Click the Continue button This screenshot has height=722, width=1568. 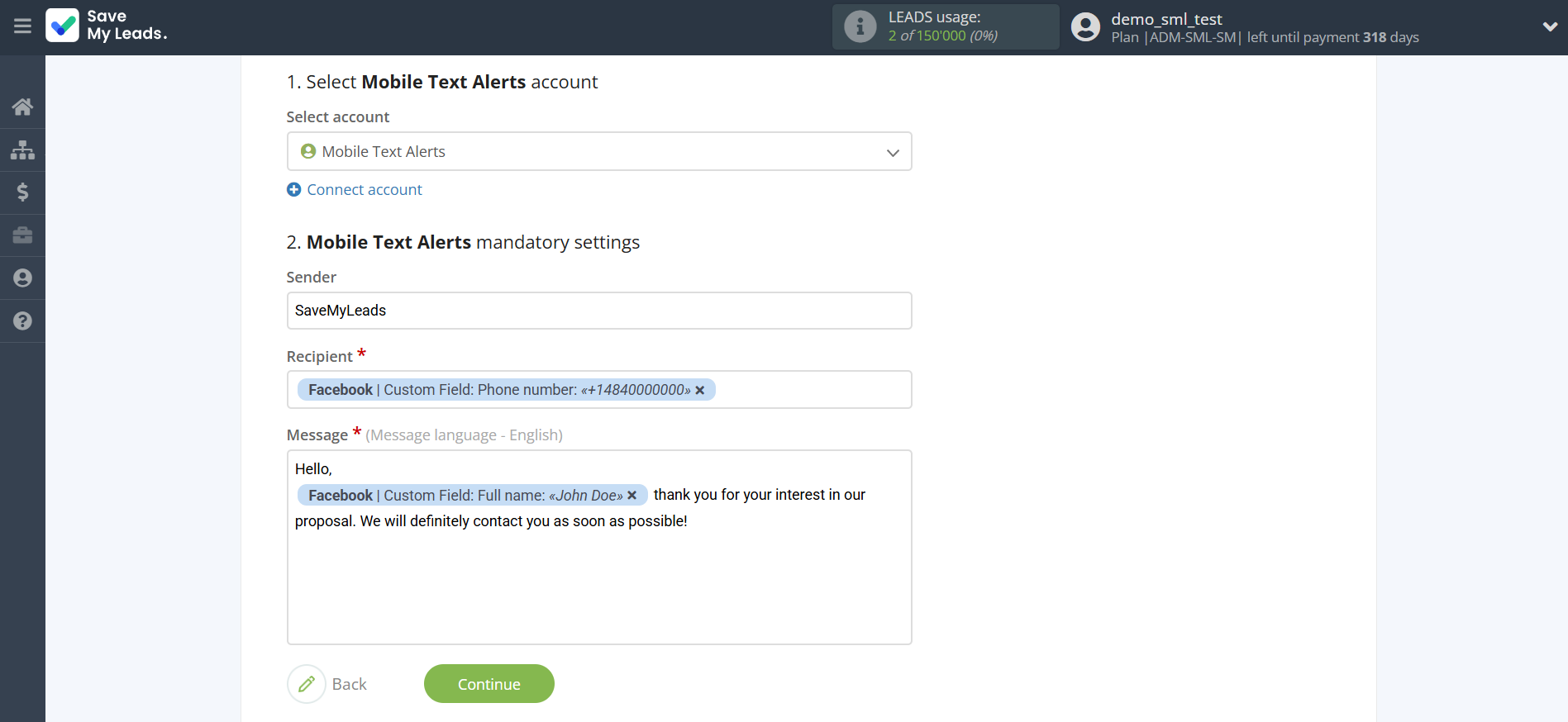(489, 684)
